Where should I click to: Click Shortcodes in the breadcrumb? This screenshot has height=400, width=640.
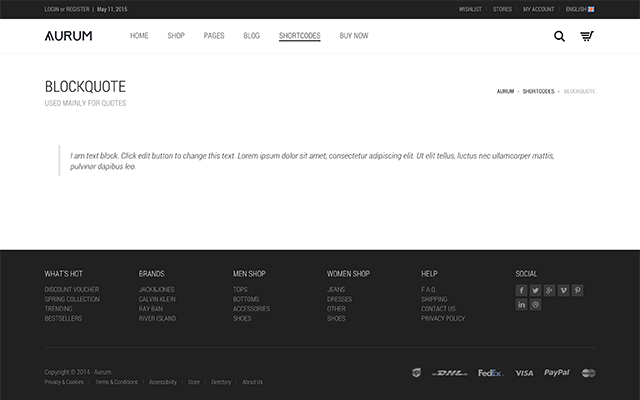coord(538,91)
